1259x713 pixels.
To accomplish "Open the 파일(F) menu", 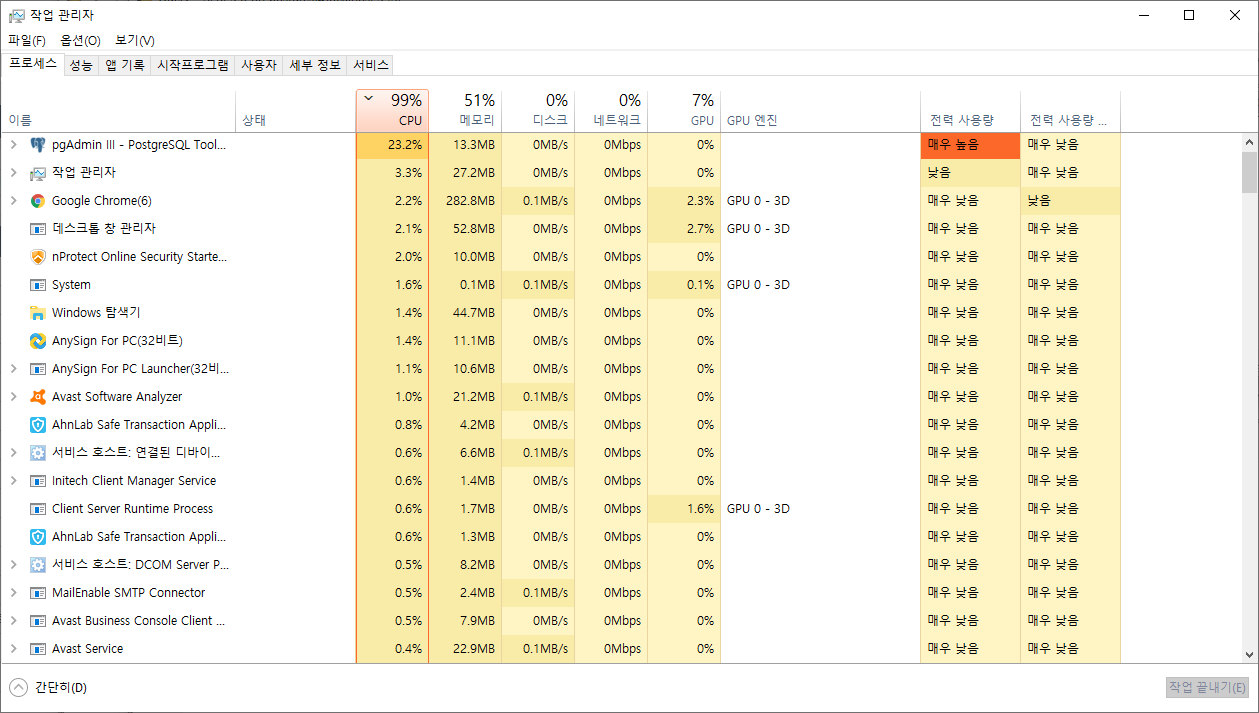I will (x=27, y=40).
